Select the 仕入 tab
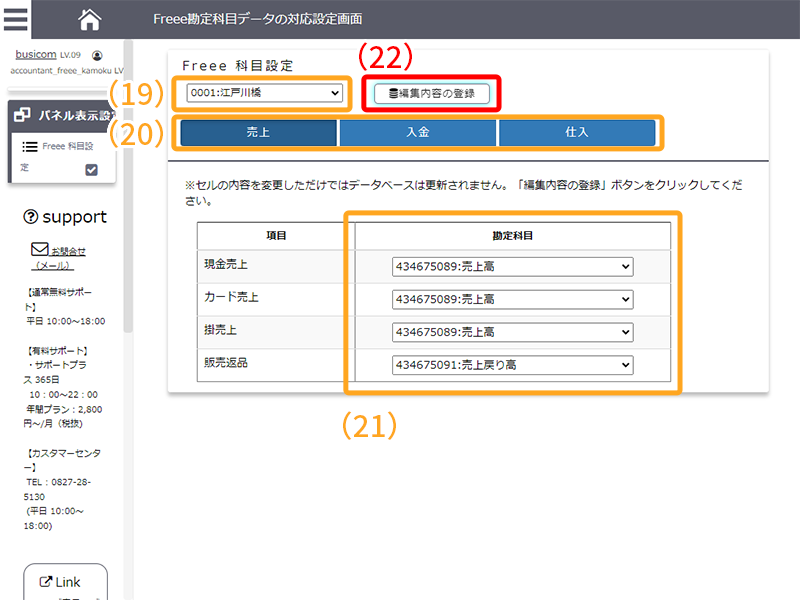The height and width of the screenshot is (600, 800). click(x=577, y=132)
